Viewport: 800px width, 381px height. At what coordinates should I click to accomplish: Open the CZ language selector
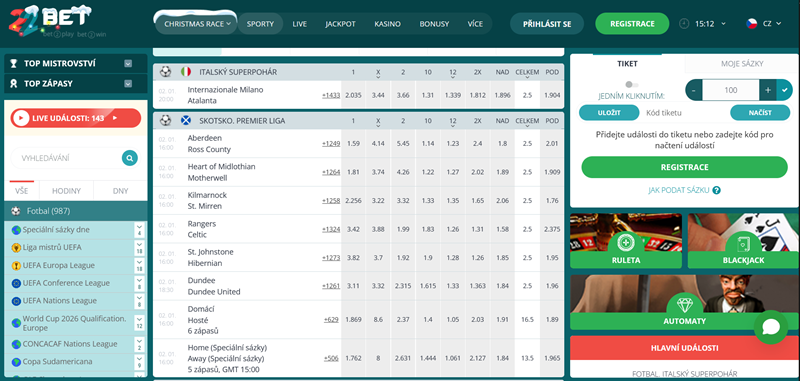click(764, 23)
